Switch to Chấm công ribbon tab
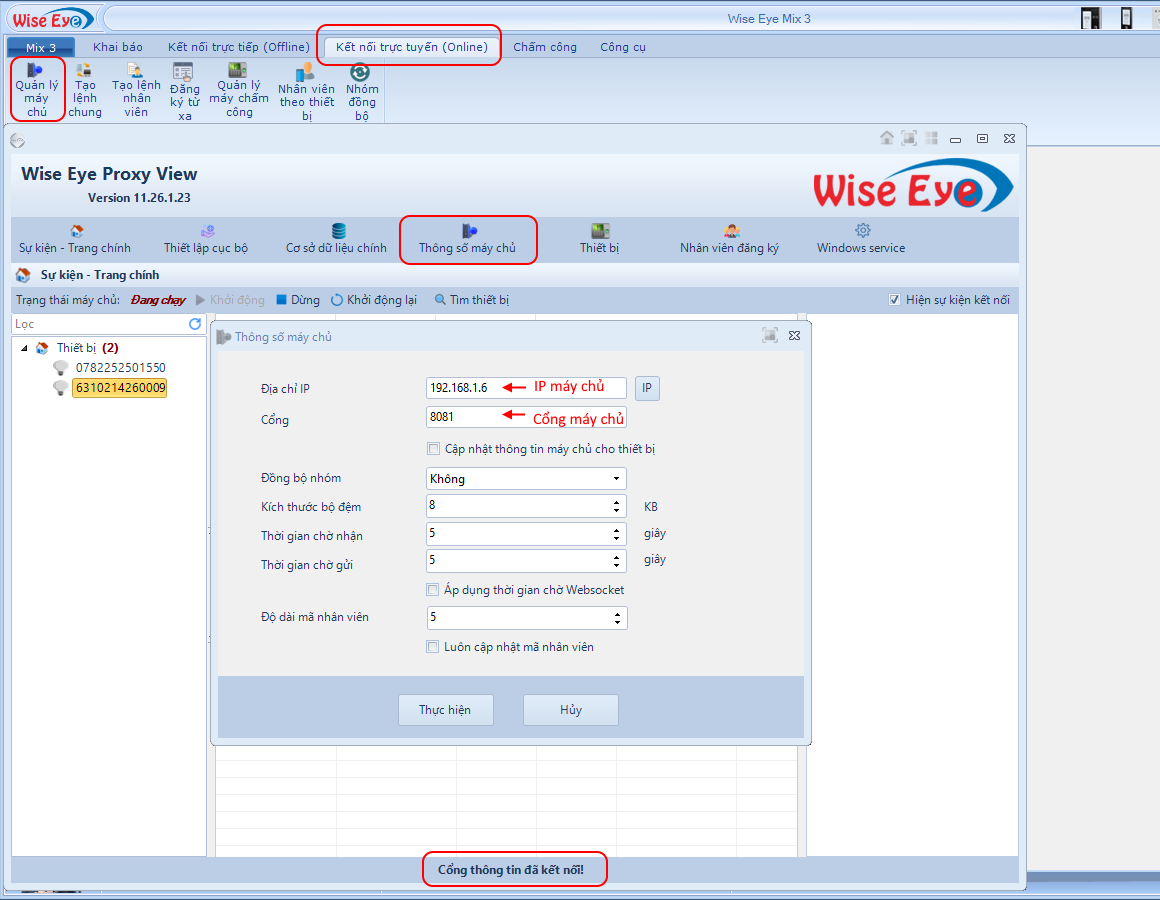1160x900 pixels. pyautogui.click(x=545, y=47)
